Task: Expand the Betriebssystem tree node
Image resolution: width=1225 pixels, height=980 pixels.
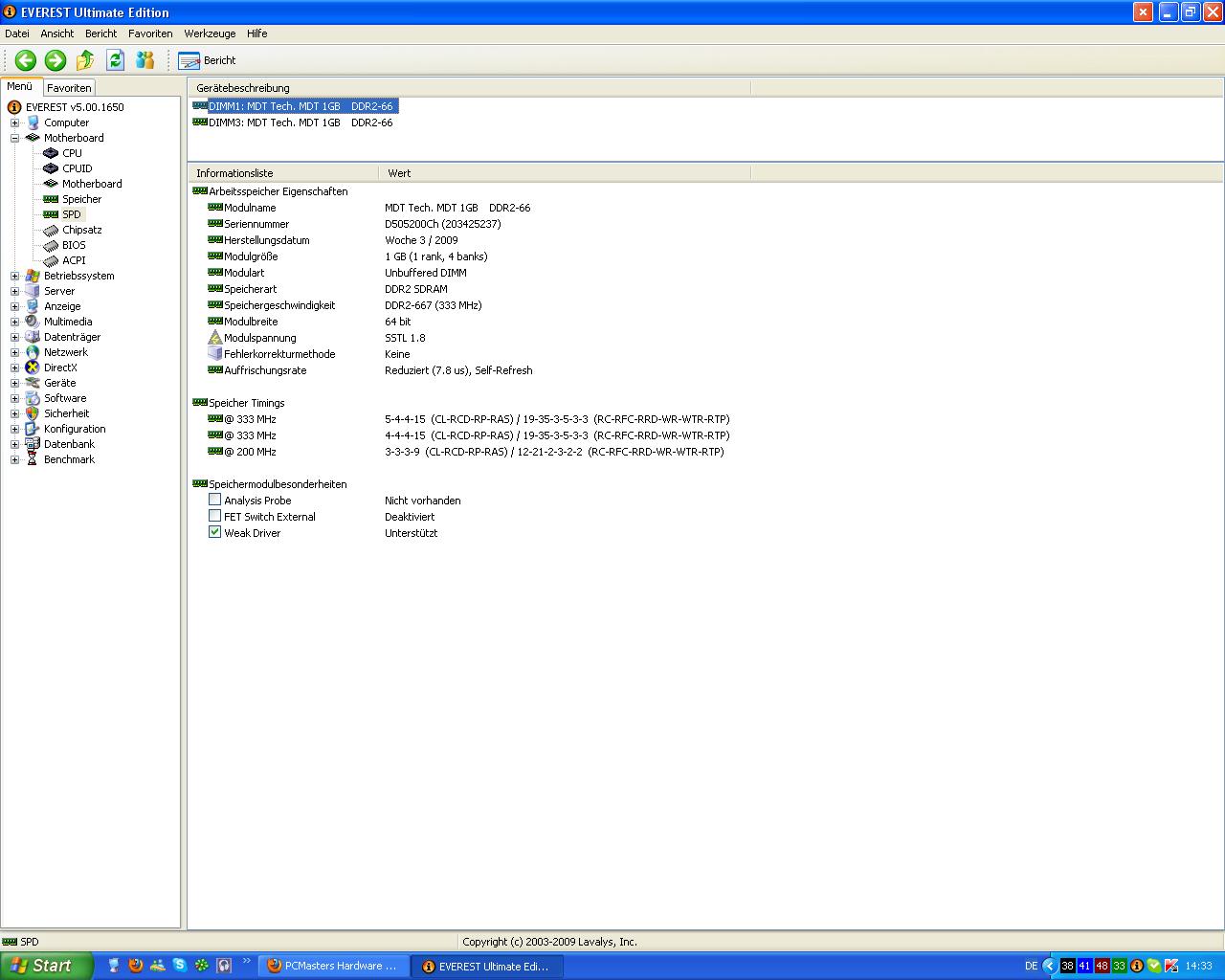Action: tap(14, 276)
